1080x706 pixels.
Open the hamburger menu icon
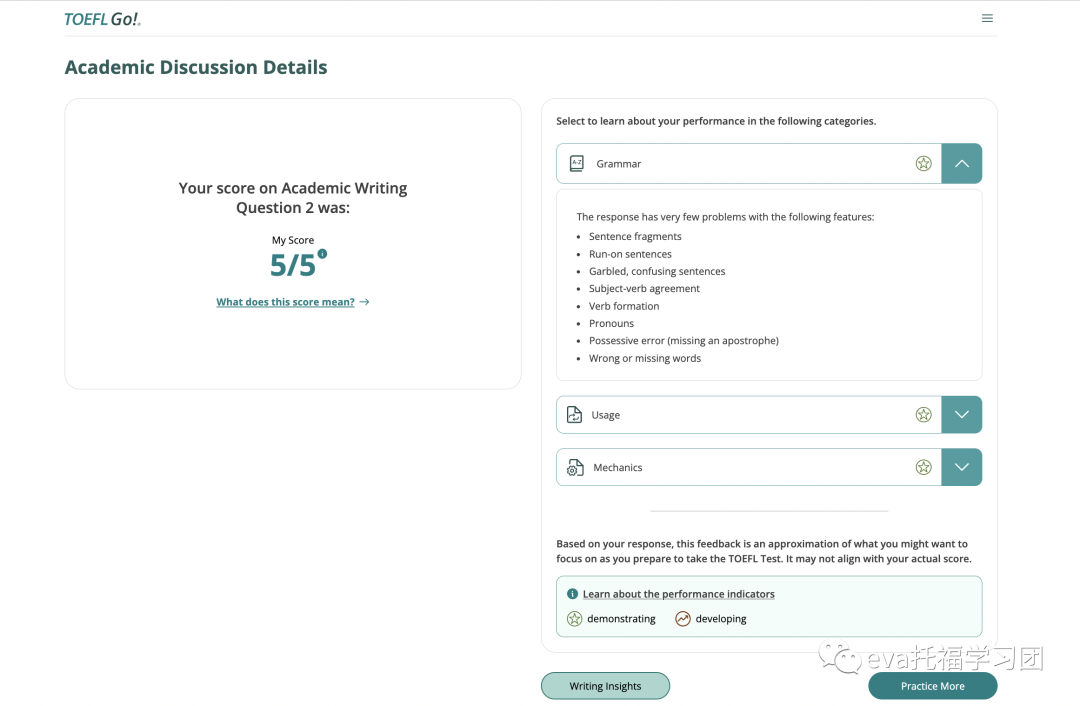pos(987,18)
